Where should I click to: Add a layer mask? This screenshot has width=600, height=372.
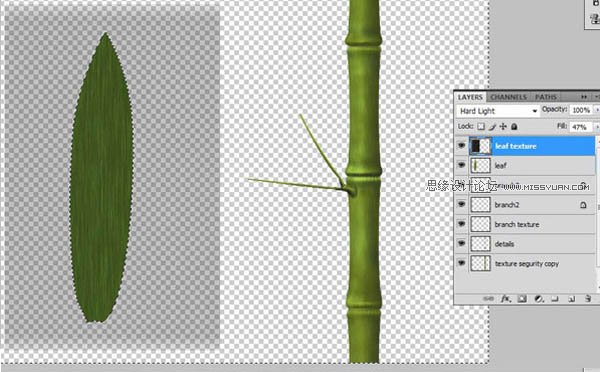click(x=522, y=299)
